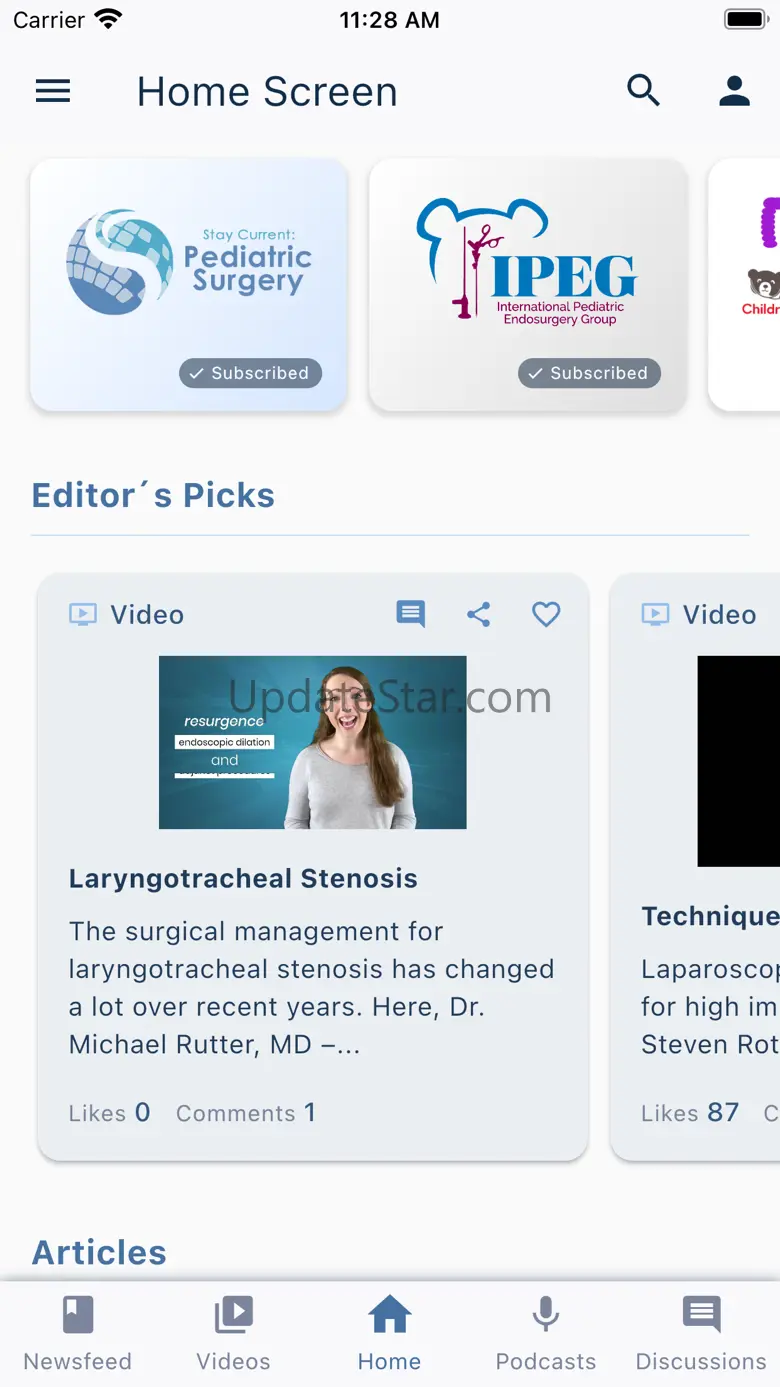
Task: Like the Laryngotracheal Stenosis video with heart
Action: (546, 614)
